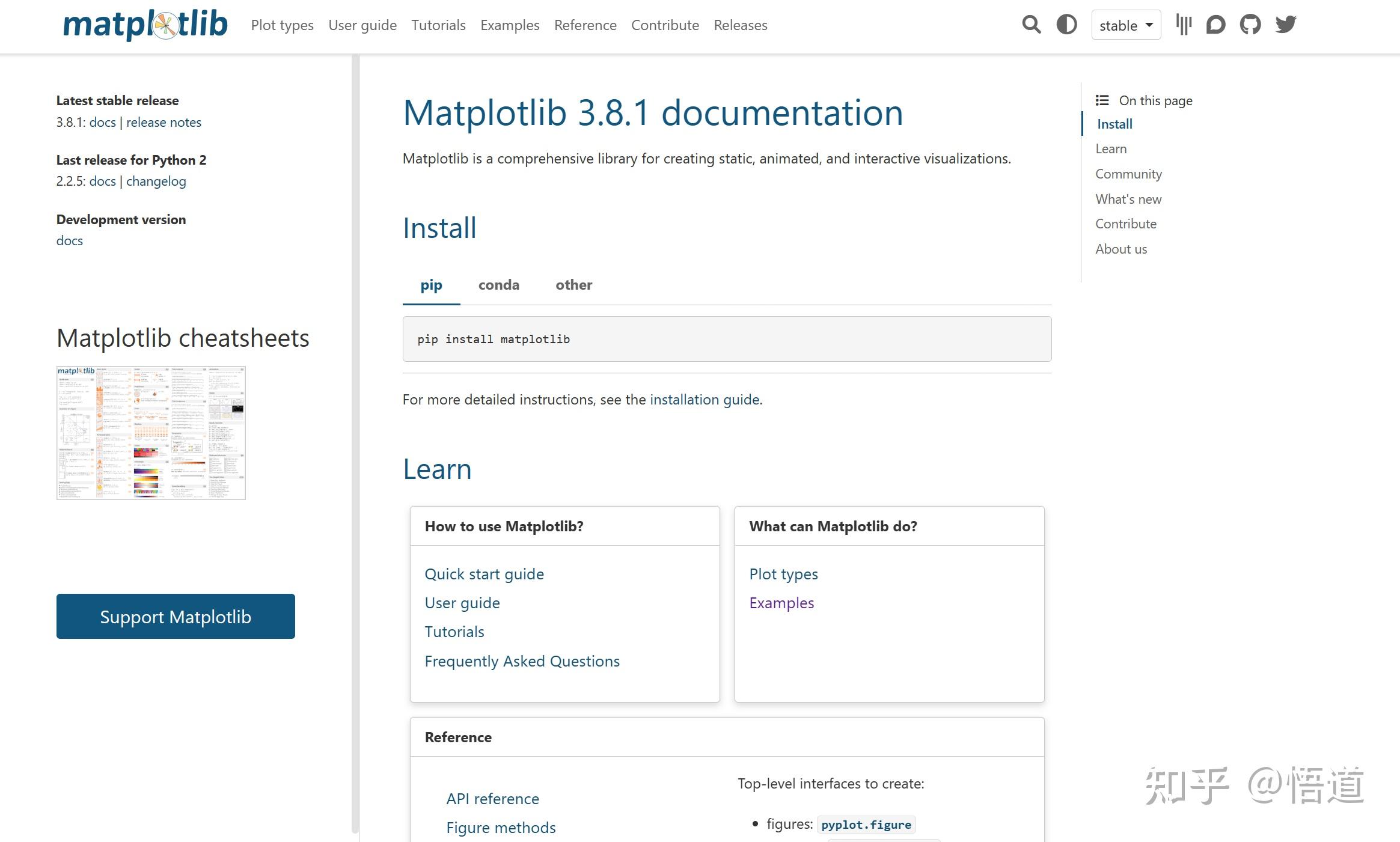
Task: Toggle the light/dark theme icon
Action: (1066, 25)
